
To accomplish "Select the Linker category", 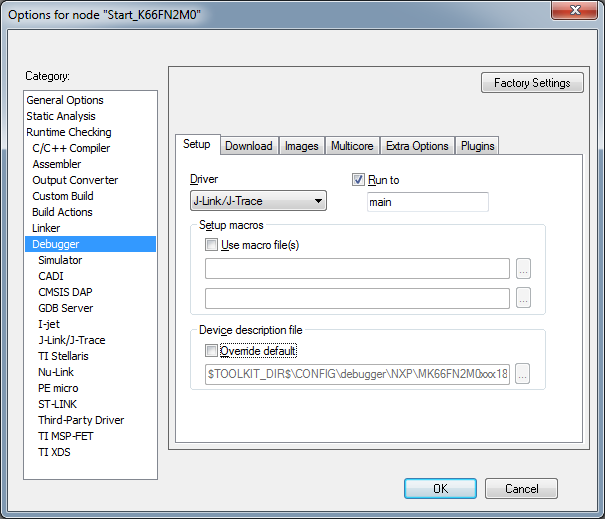I will click(46, 228).
